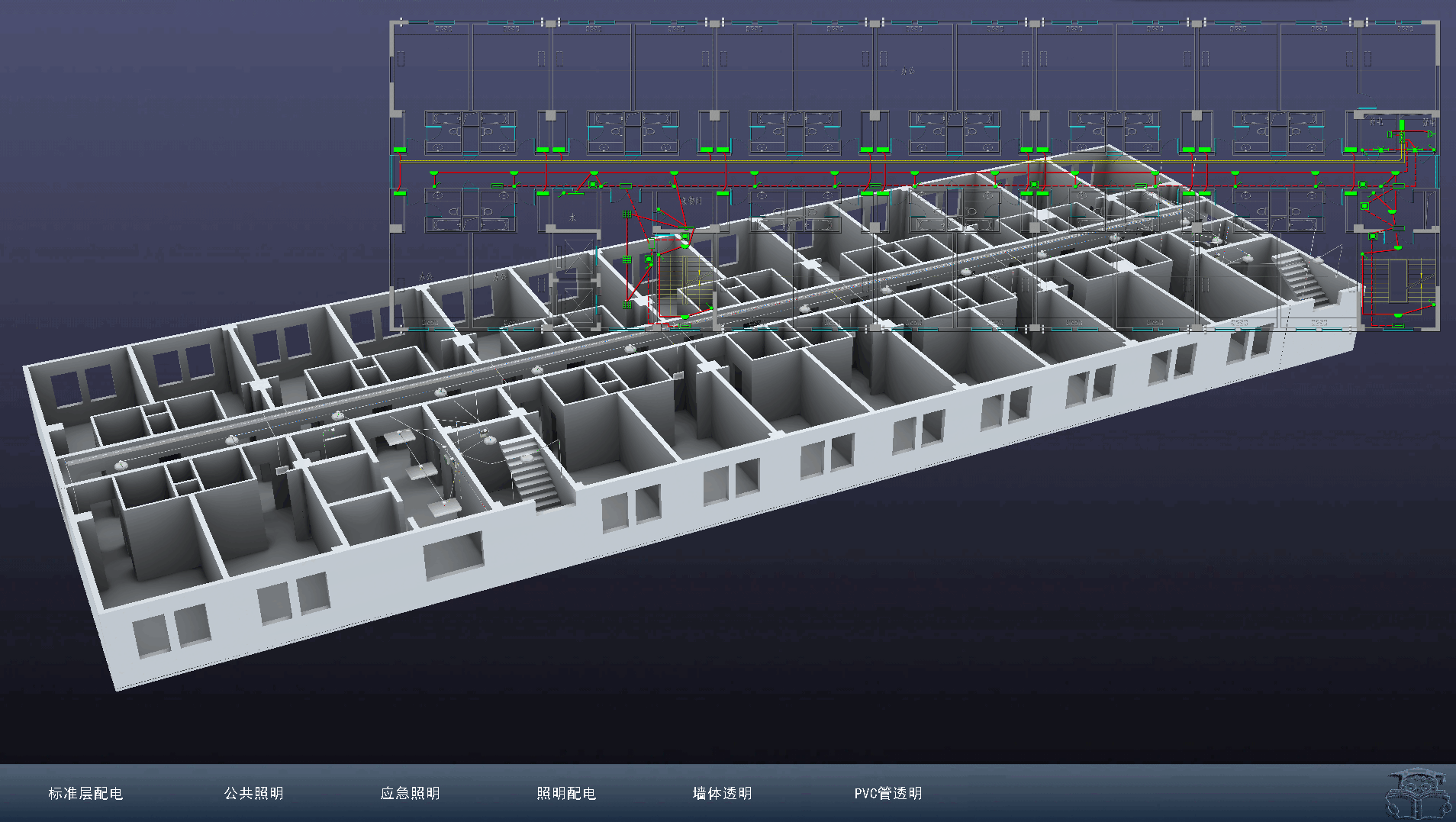Toggle PVC管透明 pipe transparency
Screen dimensions: 1456x822
pos(888,794)
